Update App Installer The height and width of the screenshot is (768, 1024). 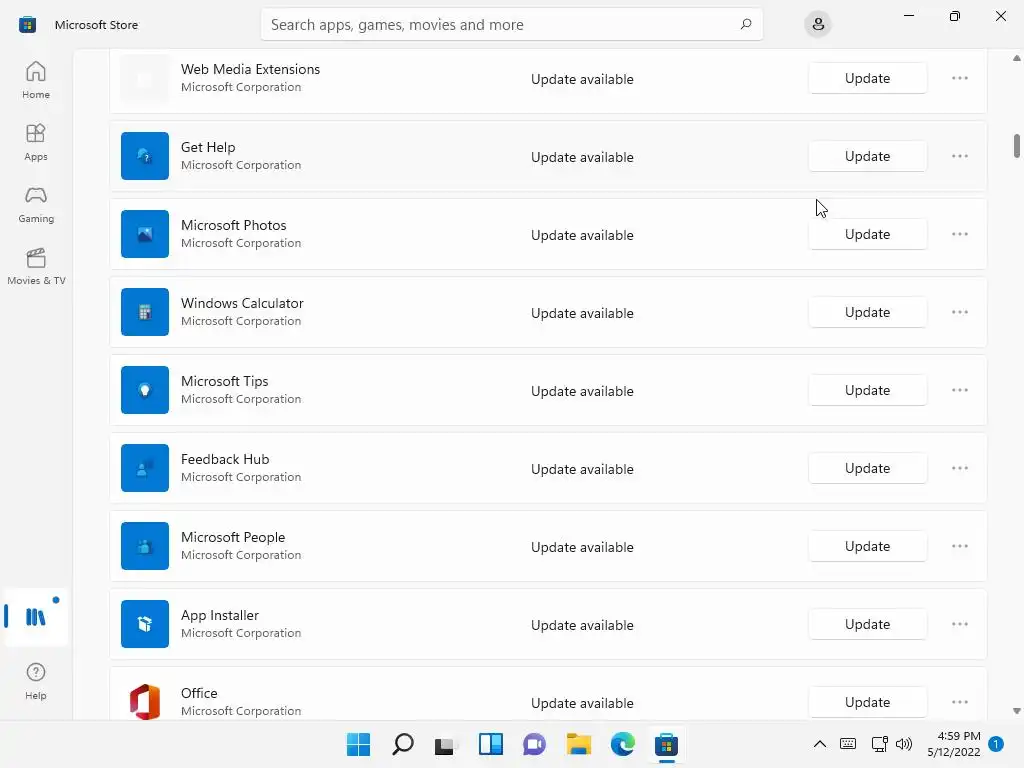(x=867, y=624)
